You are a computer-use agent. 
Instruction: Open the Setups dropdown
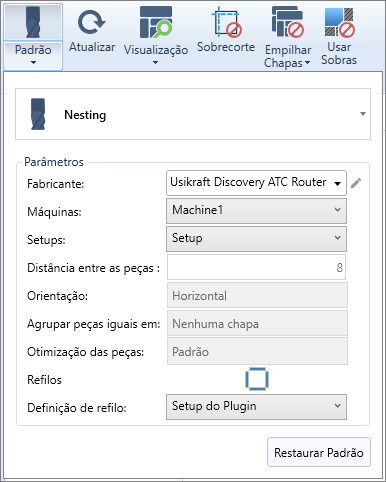tap(256, 239)
